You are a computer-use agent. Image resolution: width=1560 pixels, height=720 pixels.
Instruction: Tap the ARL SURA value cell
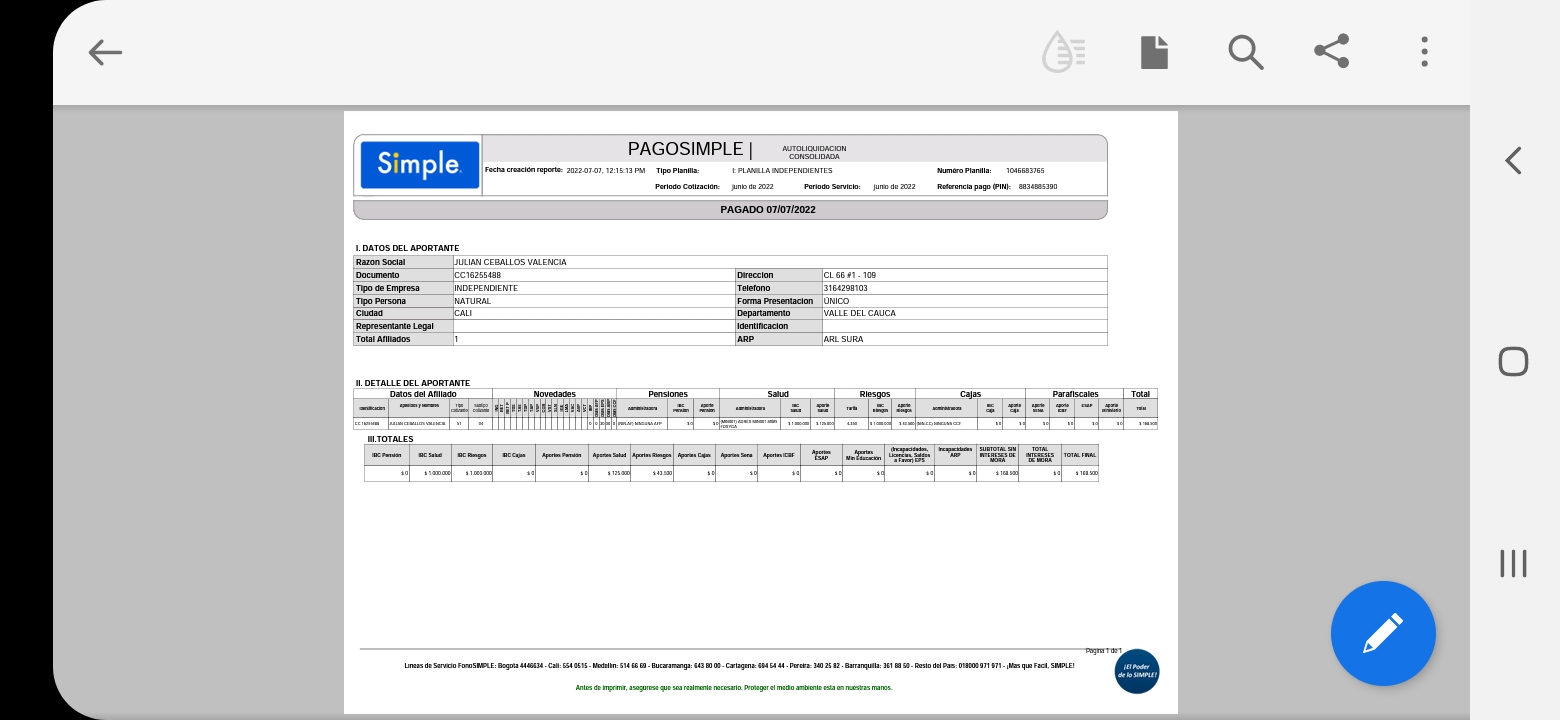(x=843, y=339)
